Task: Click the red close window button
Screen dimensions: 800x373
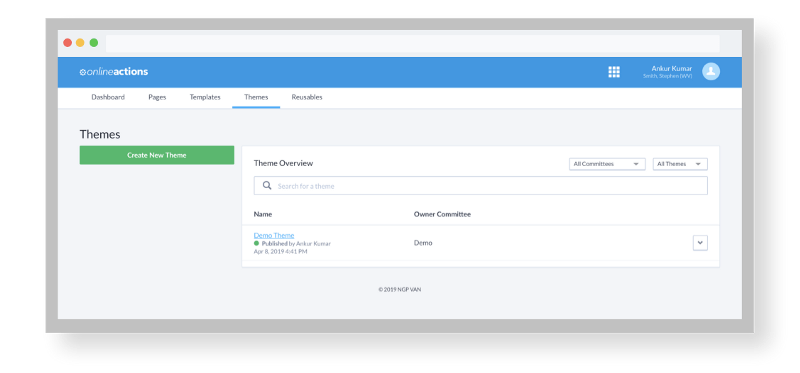Action: (x=67, y=43)
